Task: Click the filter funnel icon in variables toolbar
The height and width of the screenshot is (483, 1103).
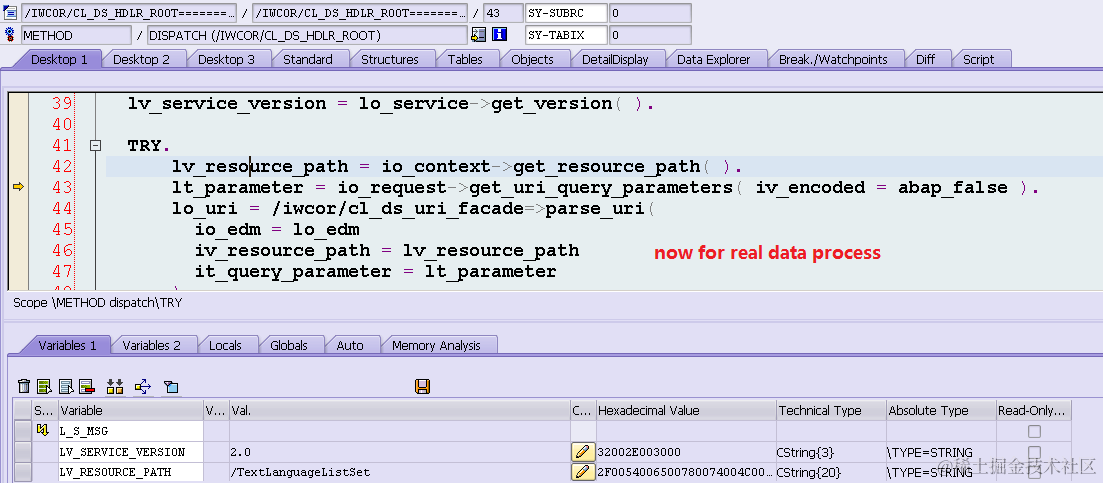Action: click(171, 386)
